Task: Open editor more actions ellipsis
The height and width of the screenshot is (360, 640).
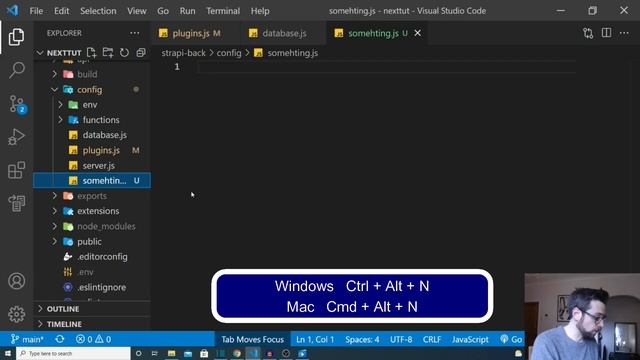Action: (624, 33)
